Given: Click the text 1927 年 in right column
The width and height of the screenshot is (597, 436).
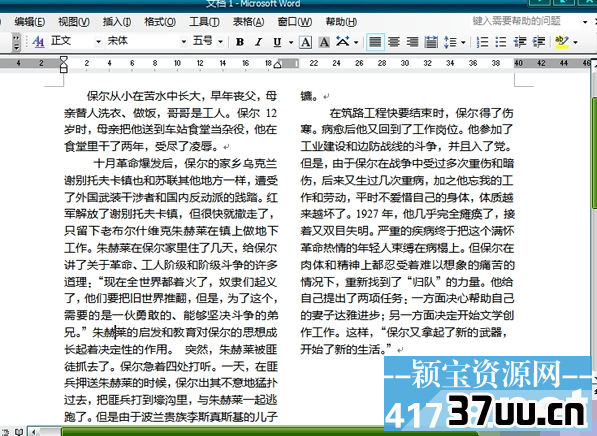Looking at the screenshot, I should tap(375, 214).
